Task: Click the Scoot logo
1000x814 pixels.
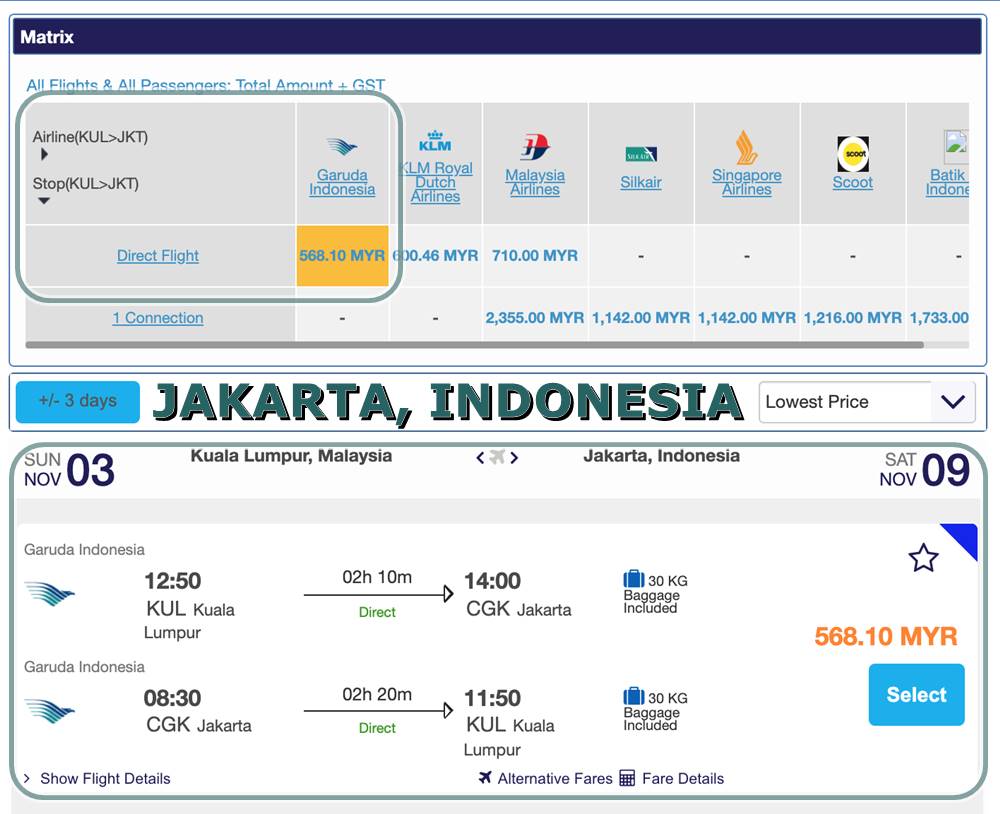Action: [853, 154]
